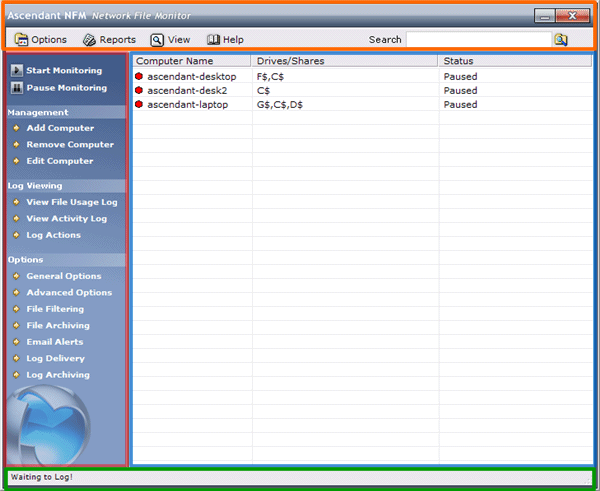Click the red status icon for ascendant-desktop

pyautogui.click(x=139, y=76)
